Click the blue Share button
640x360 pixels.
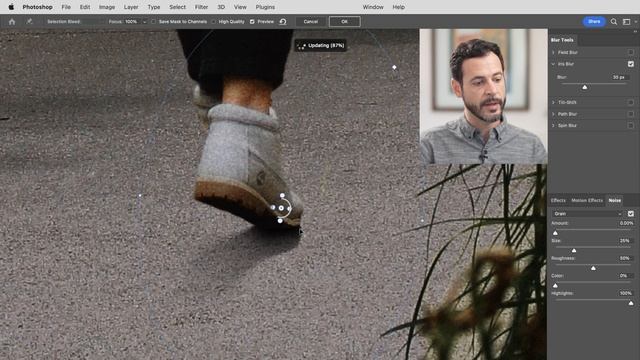594,22
